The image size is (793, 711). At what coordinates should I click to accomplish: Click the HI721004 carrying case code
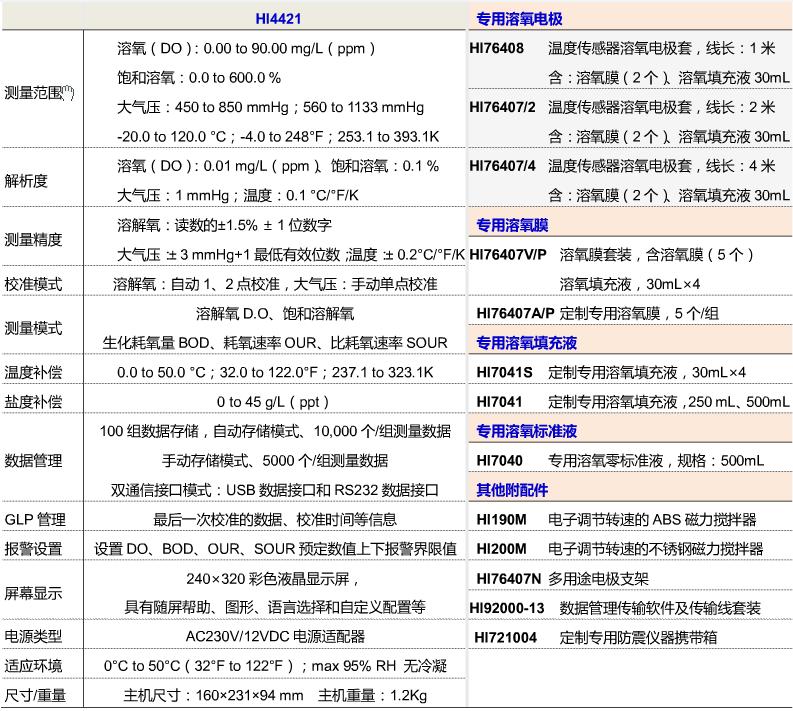coord(505,637)
